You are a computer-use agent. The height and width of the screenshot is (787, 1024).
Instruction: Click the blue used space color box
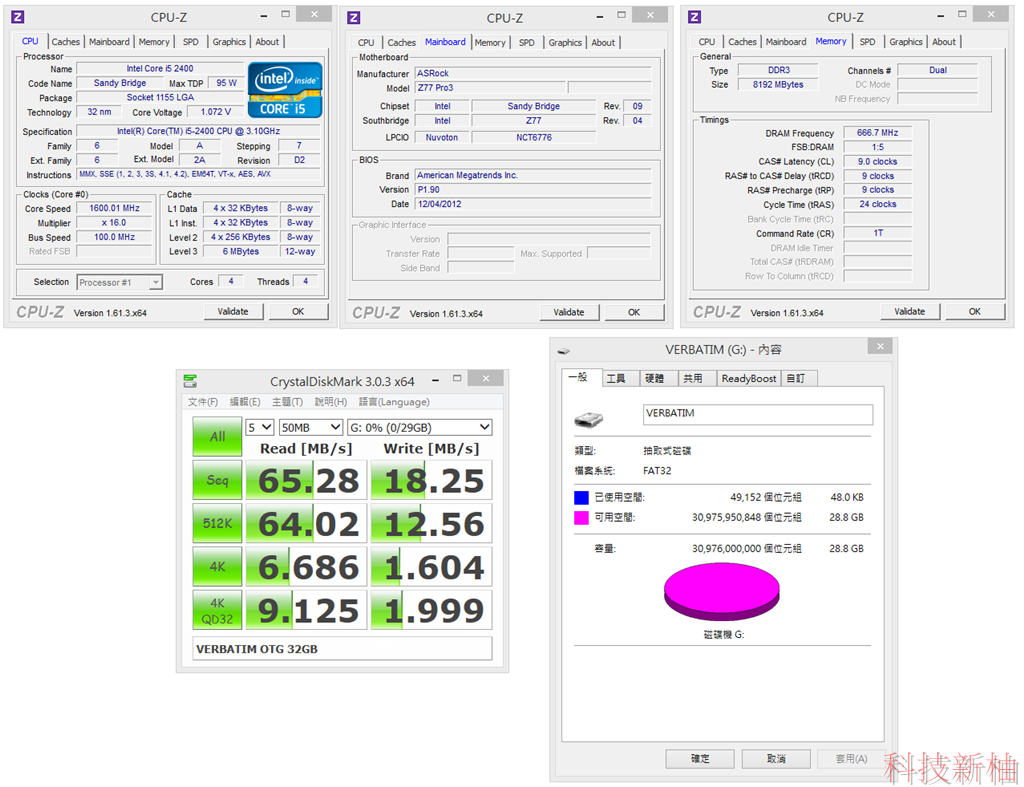581,498
